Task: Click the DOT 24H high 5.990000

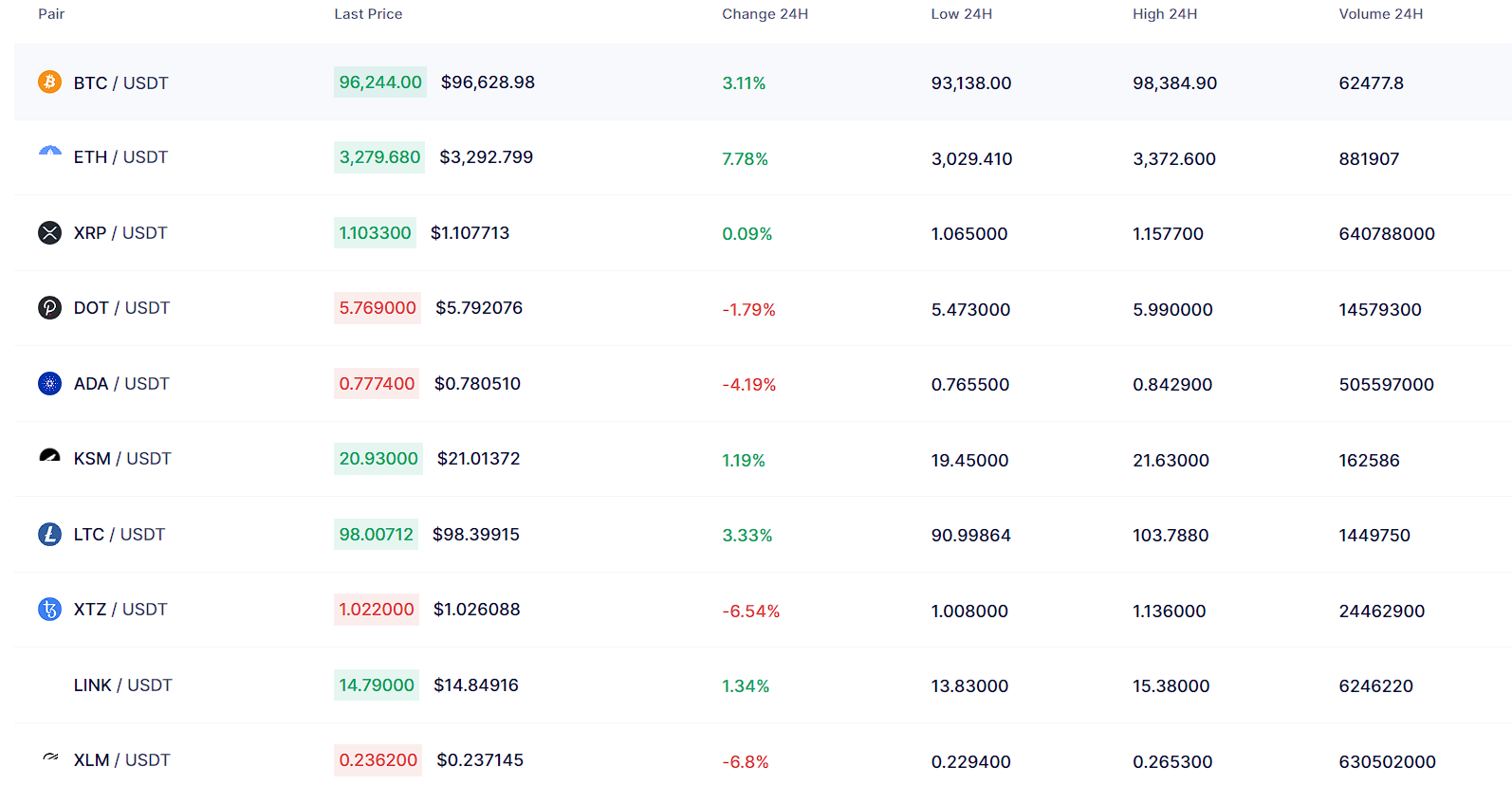Action: 1172,310
